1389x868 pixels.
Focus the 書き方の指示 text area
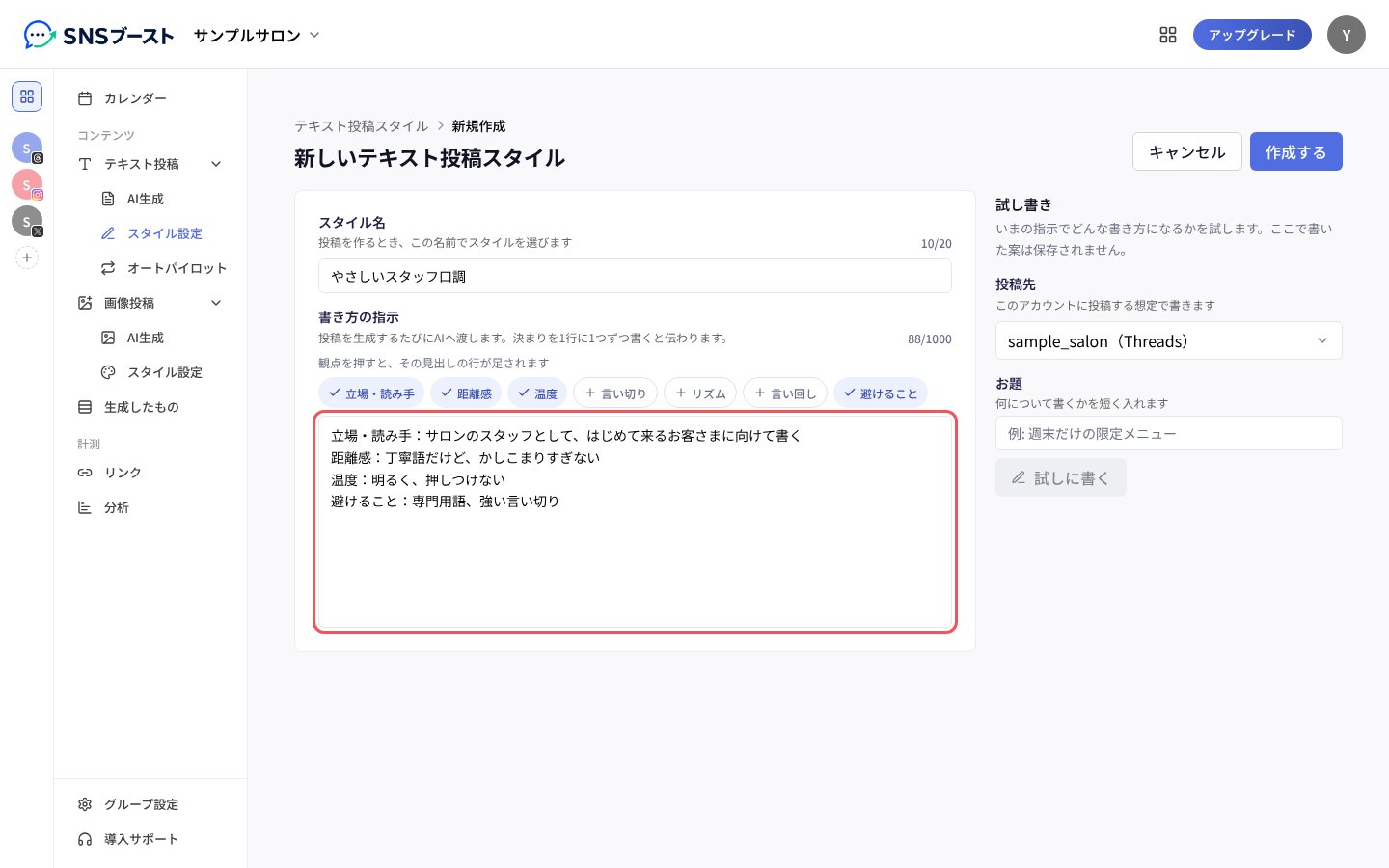tap(635, 522)
